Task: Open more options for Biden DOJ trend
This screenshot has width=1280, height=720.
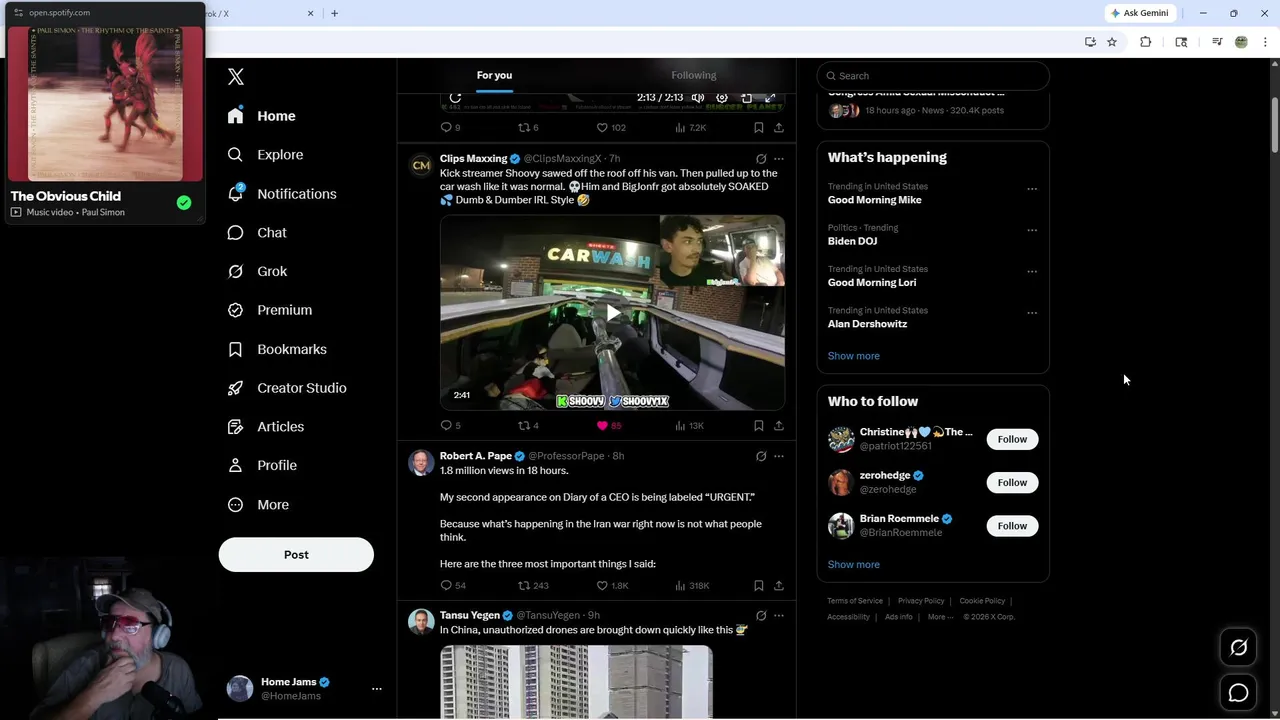Action: click(1032, 230)
